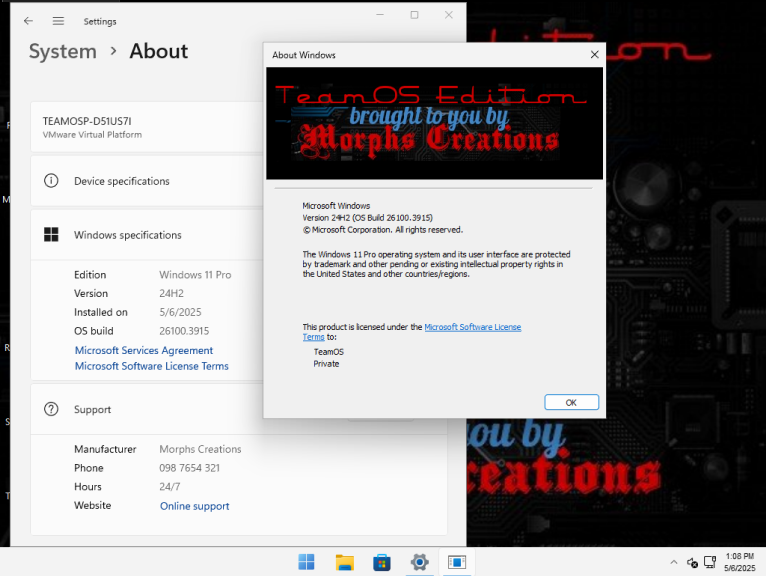Click the volume muted tray icon
This screenshot has height=576, width=766.
tap(692, 563)
